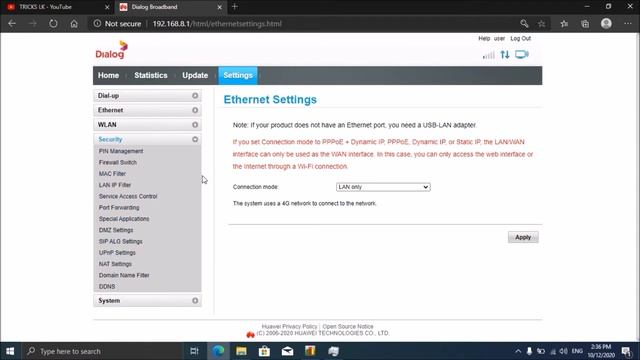Click the Apply button

[523, 237]
